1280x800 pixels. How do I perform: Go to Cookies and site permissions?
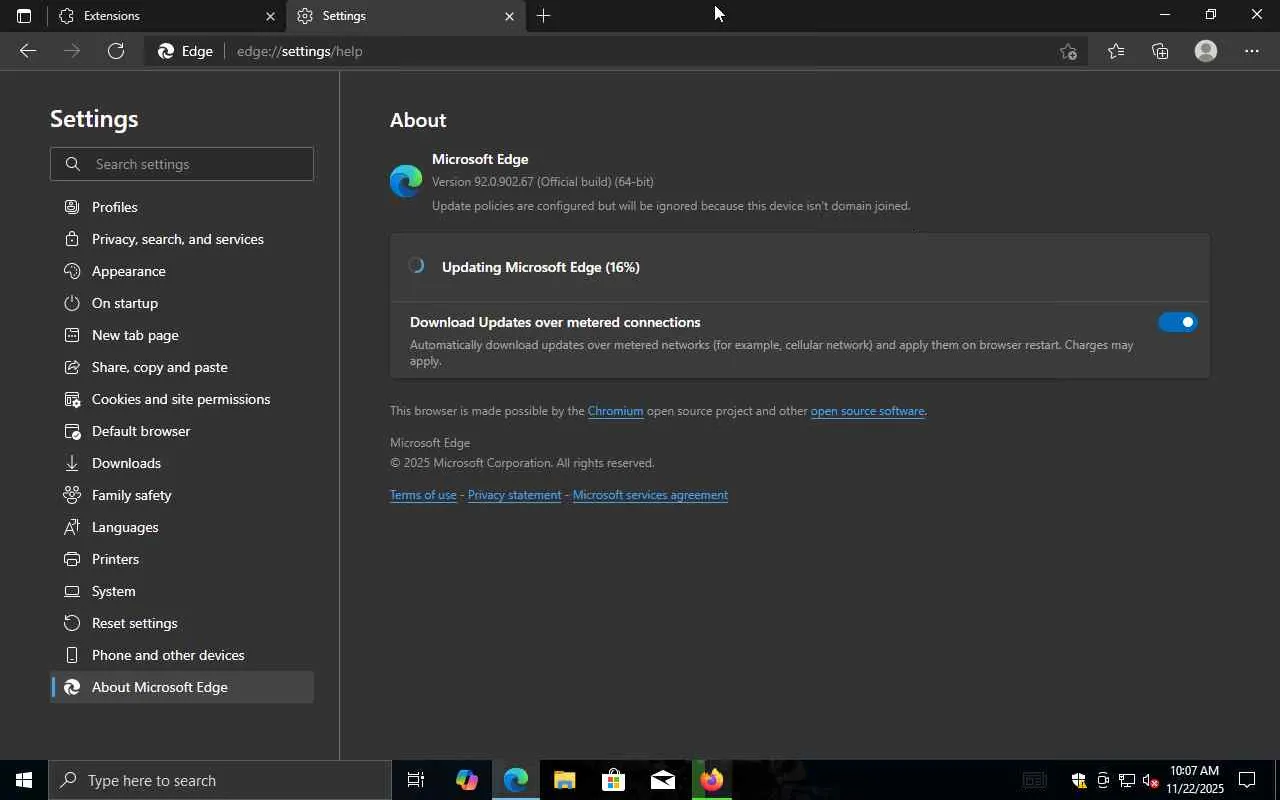click(x=182, y=399)
